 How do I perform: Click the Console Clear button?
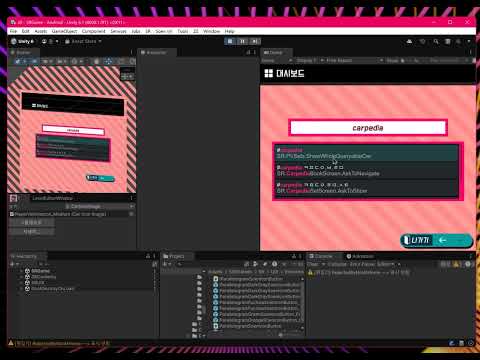coord(313,264)
